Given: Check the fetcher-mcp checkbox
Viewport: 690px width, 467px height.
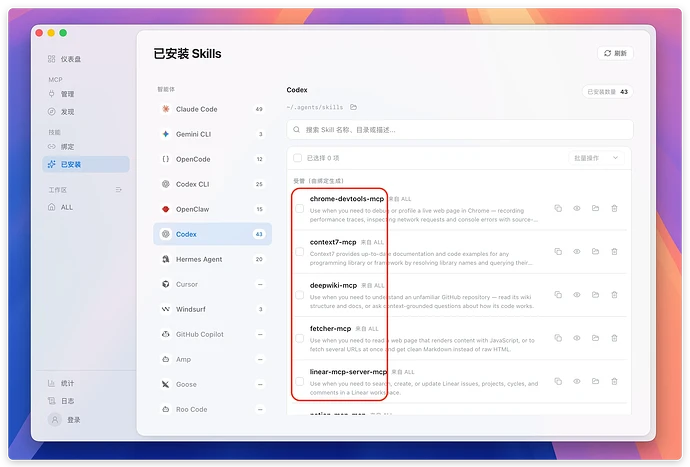Looking at the screenshot, I should pyautogui.click(x=300, y=338).
